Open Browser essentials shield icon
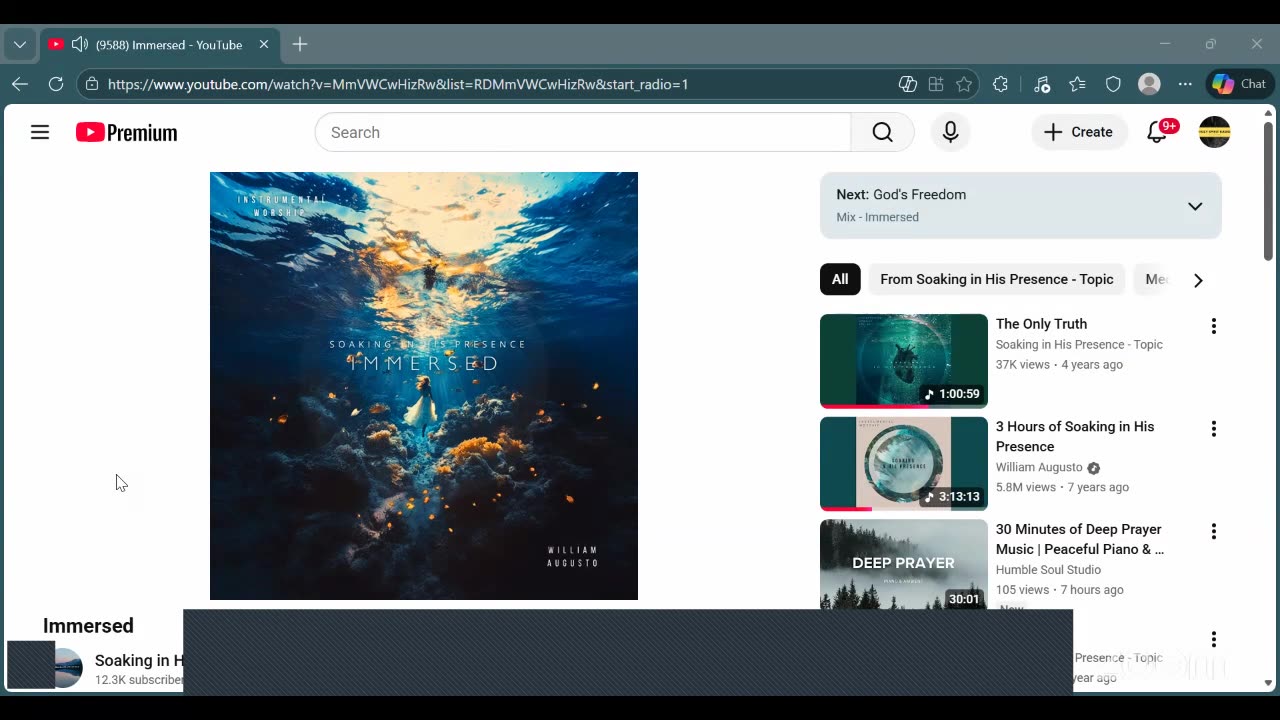Image resolution: width=1280 pixels, height=720 pixels. (1113, 84)
